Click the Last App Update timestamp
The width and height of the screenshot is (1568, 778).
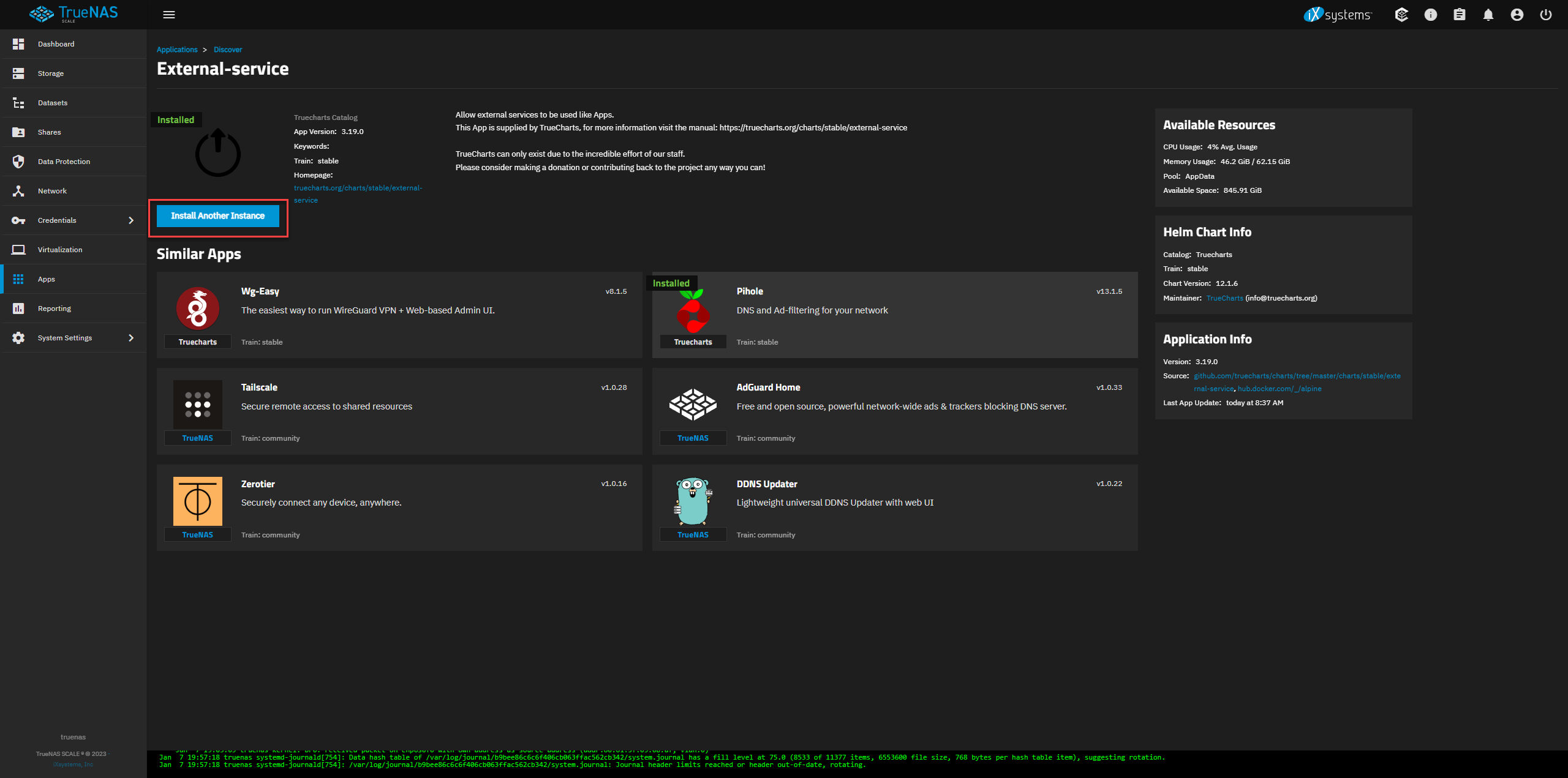click(x=1254, y=403)
